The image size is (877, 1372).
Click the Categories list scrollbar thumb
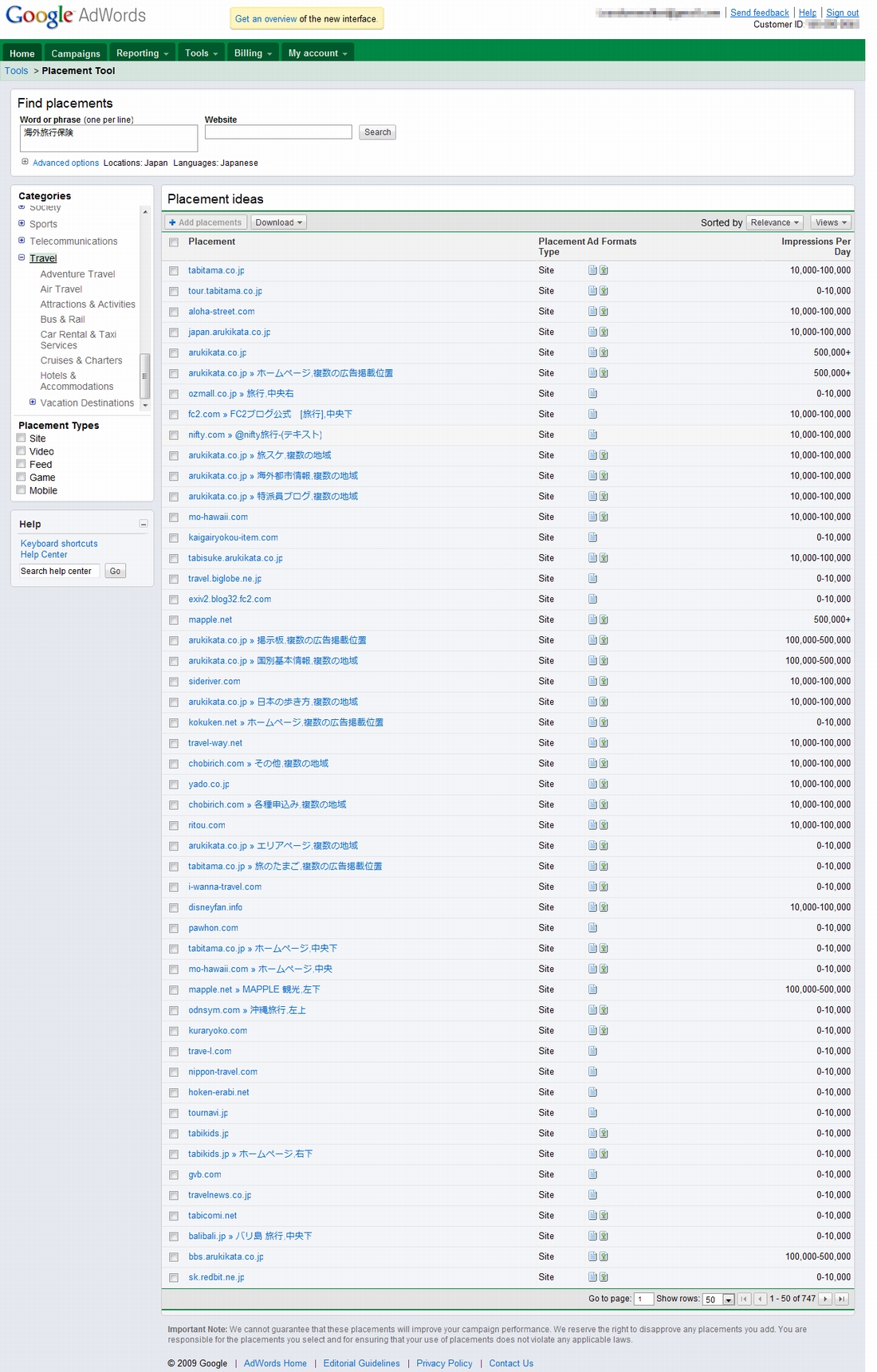[x=144, y=375]
